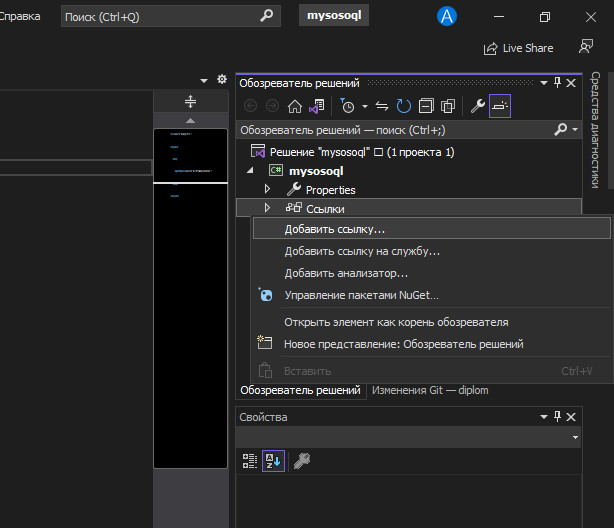Image resolution: width=614 pixels, height=528 pixels.
Task: Click the Back navigation arrow in Solution Explorer
Action: tap(251, 106)
